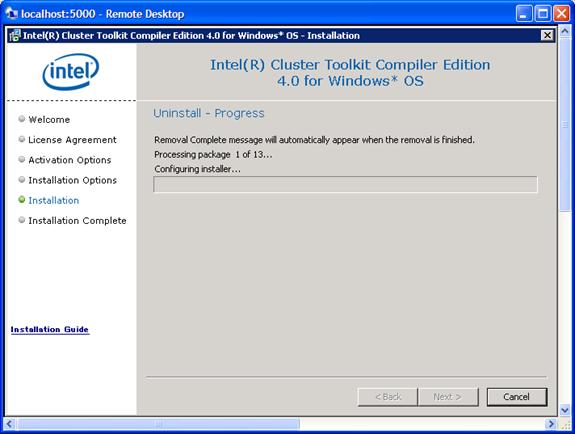Click the bullet next to Welcome step
Screen dimensions: 575x434
pos(22,118)
